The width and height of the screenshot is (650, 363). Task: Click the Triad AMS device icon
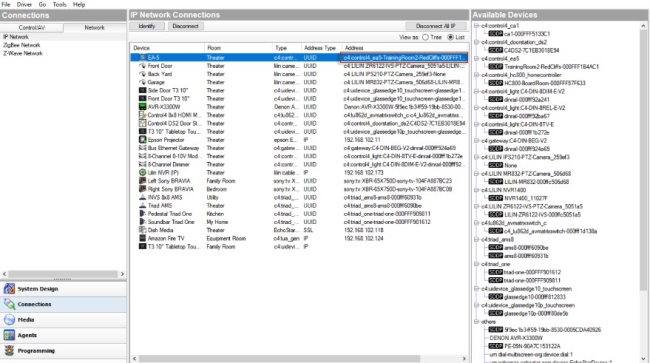(x=143, y=206)
